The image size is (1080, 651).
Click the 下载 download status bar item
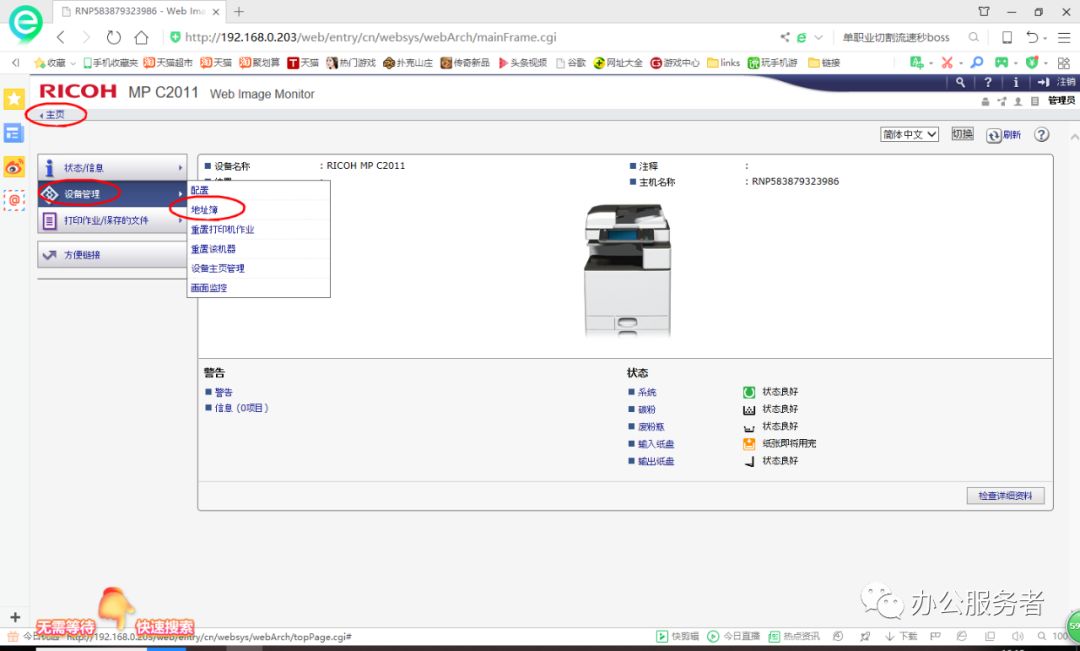click(901, 636)
